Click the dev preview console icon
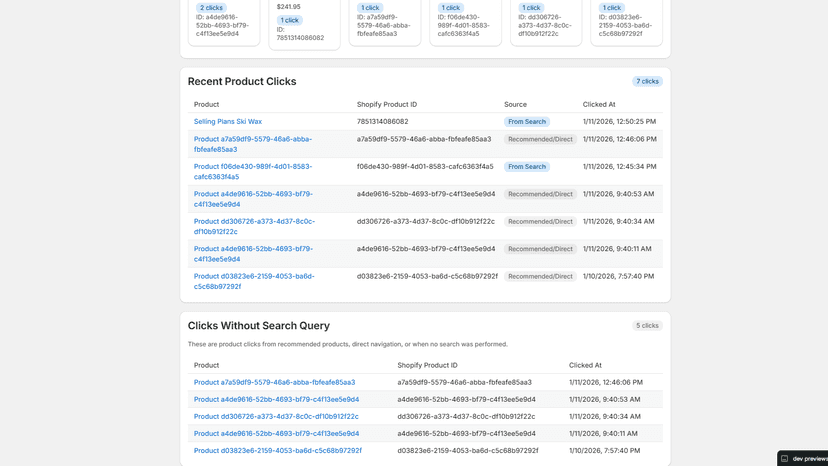This screenshot has height=466, width=828. (785, 459)
